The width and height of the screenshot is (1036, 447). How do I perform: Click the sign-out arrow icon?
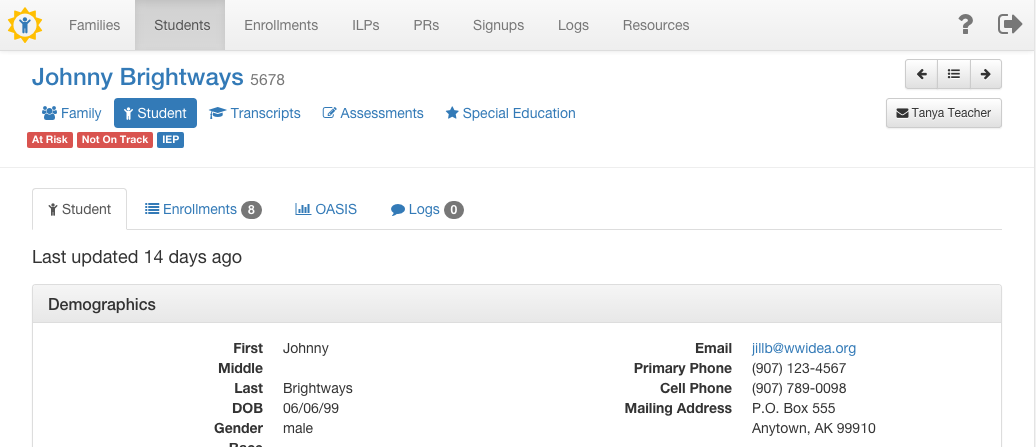pos(1010,25)
